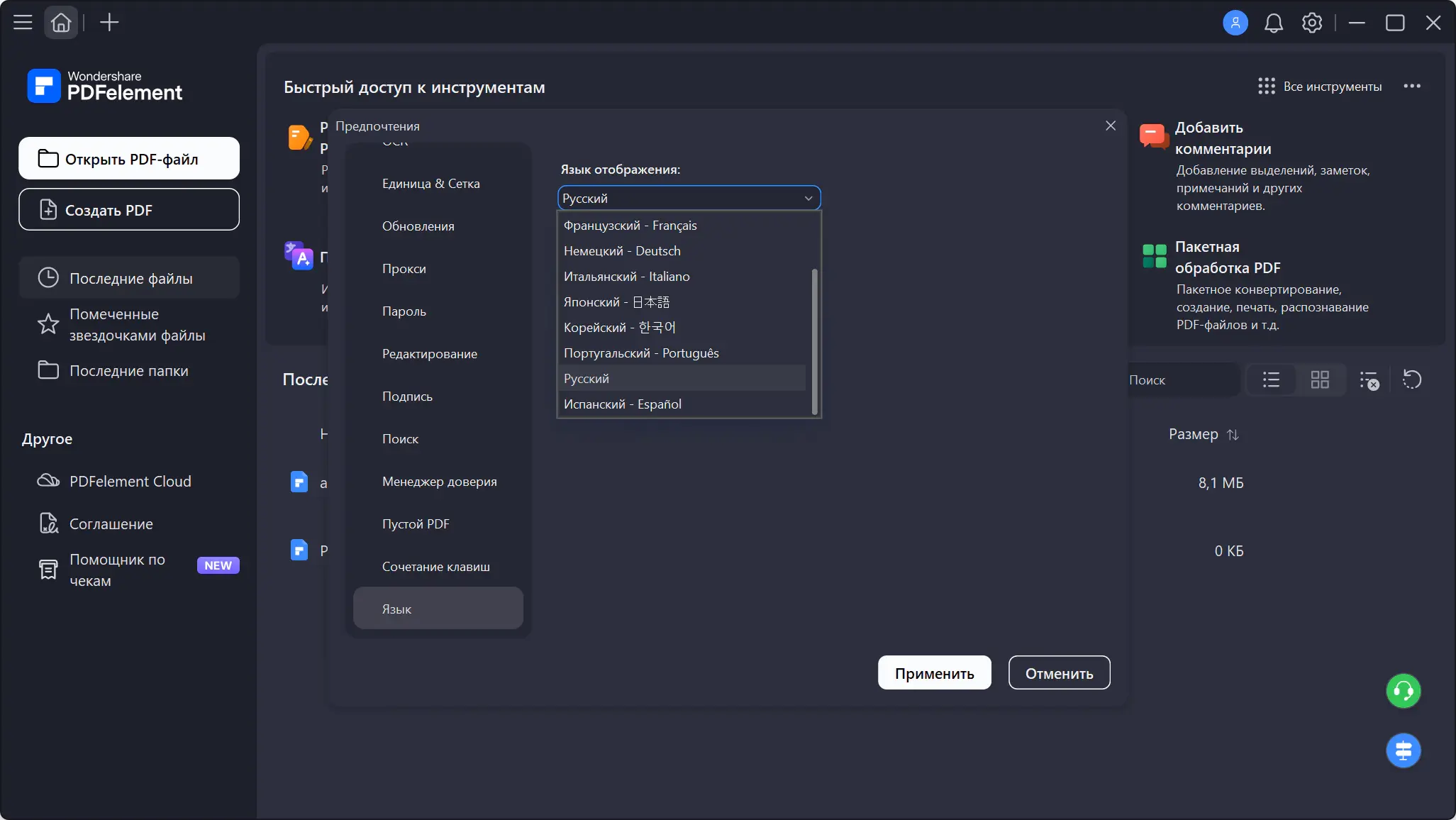
Task: Click the Поиск search field
Action: [x=1177, y=380]
